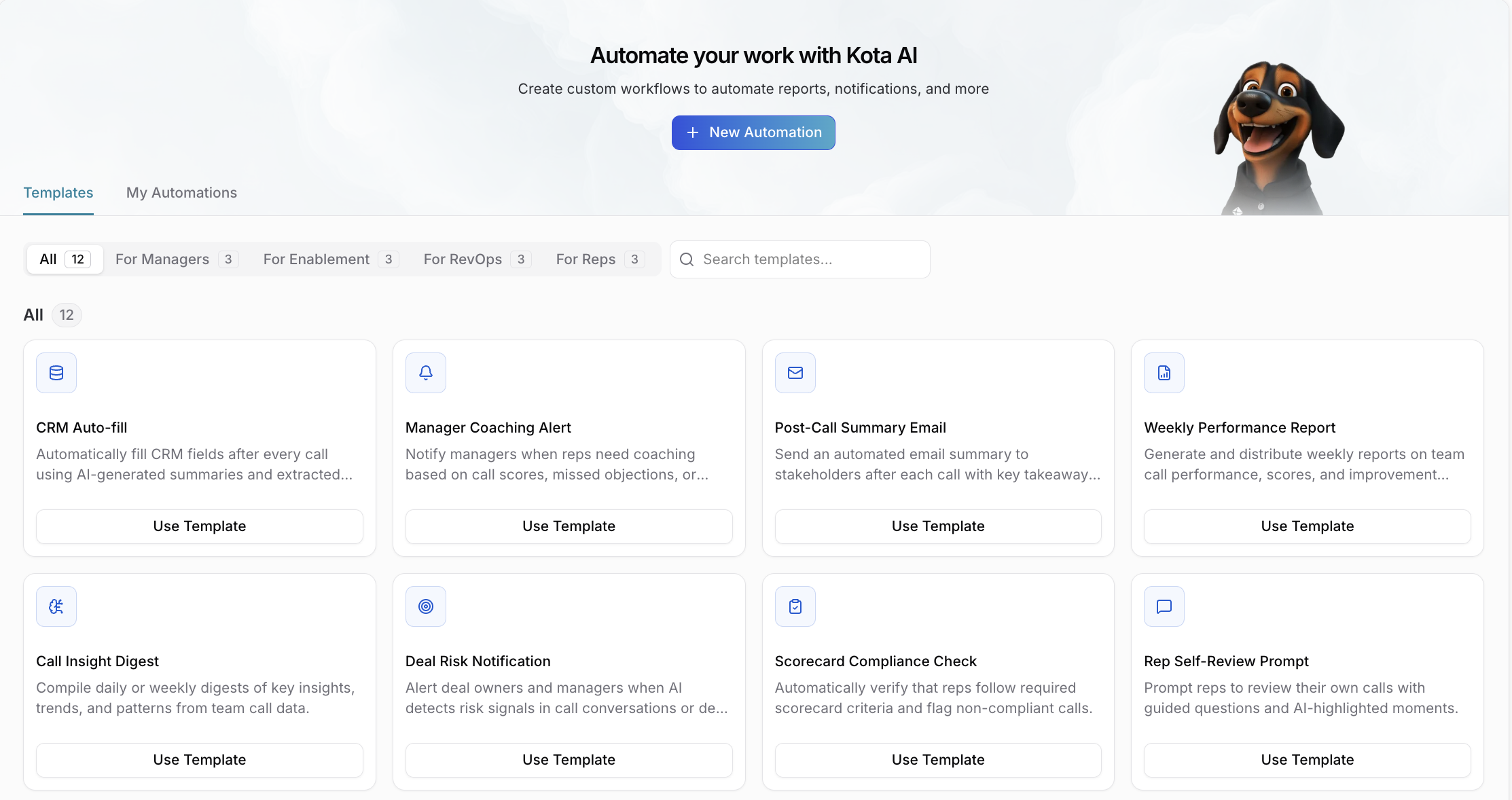Screen dimensions: 1512x800
Task: Select the All templates filter
Action: [x=65, y=259]
